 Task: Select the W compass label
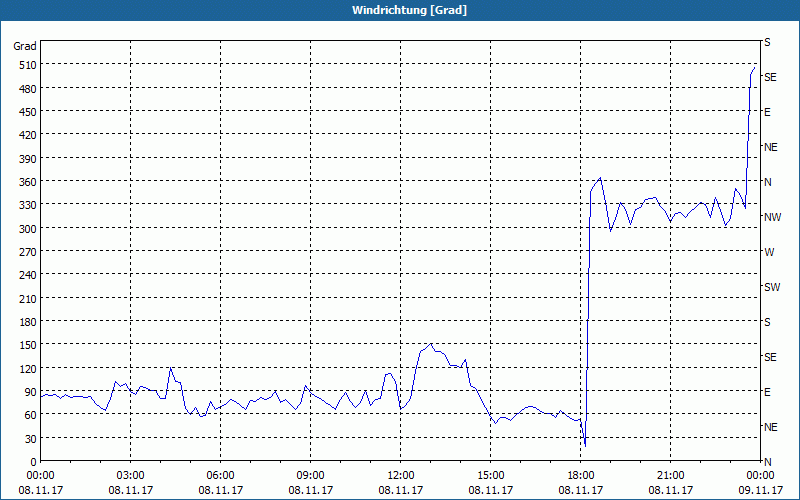pyautogui.click(x=769, y=253)
